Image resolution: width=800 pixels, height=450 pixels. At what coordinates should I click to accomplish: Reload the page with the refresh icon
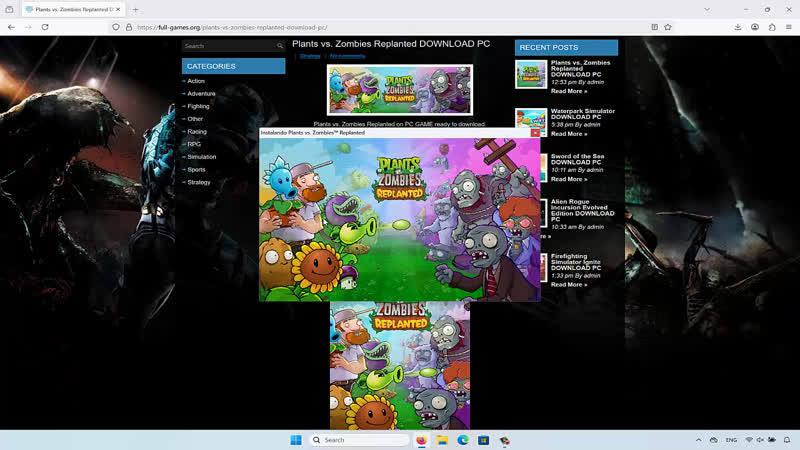tap(45, 27)
